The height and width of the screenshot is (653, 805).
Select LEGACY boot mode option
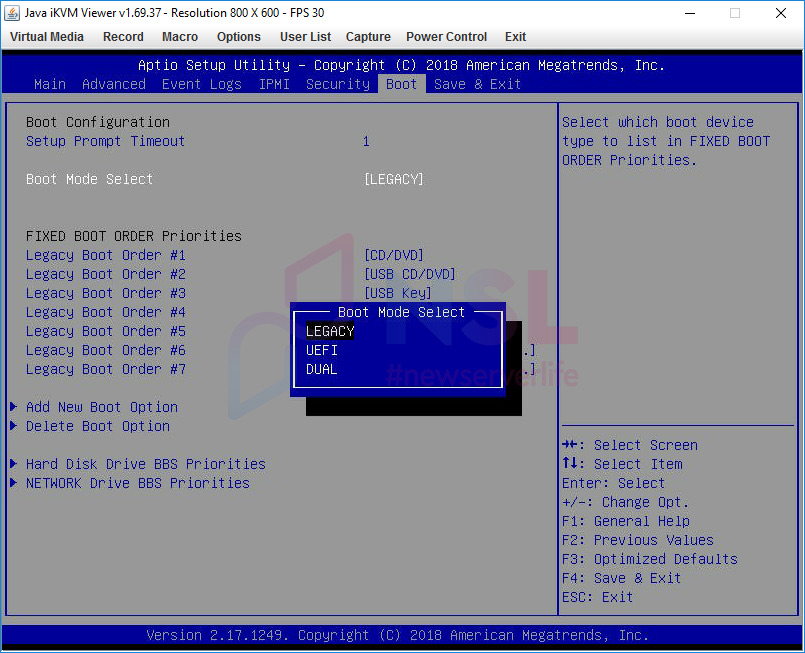[329, 330]
